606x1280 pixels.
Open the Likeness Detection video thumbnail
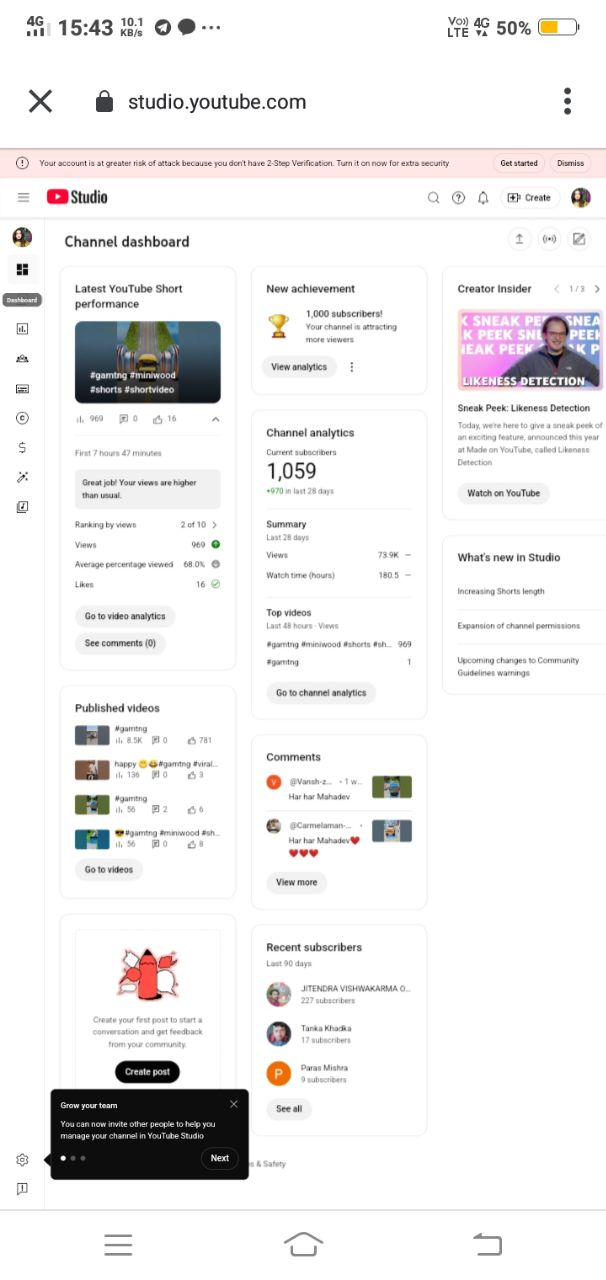[530, 349]
